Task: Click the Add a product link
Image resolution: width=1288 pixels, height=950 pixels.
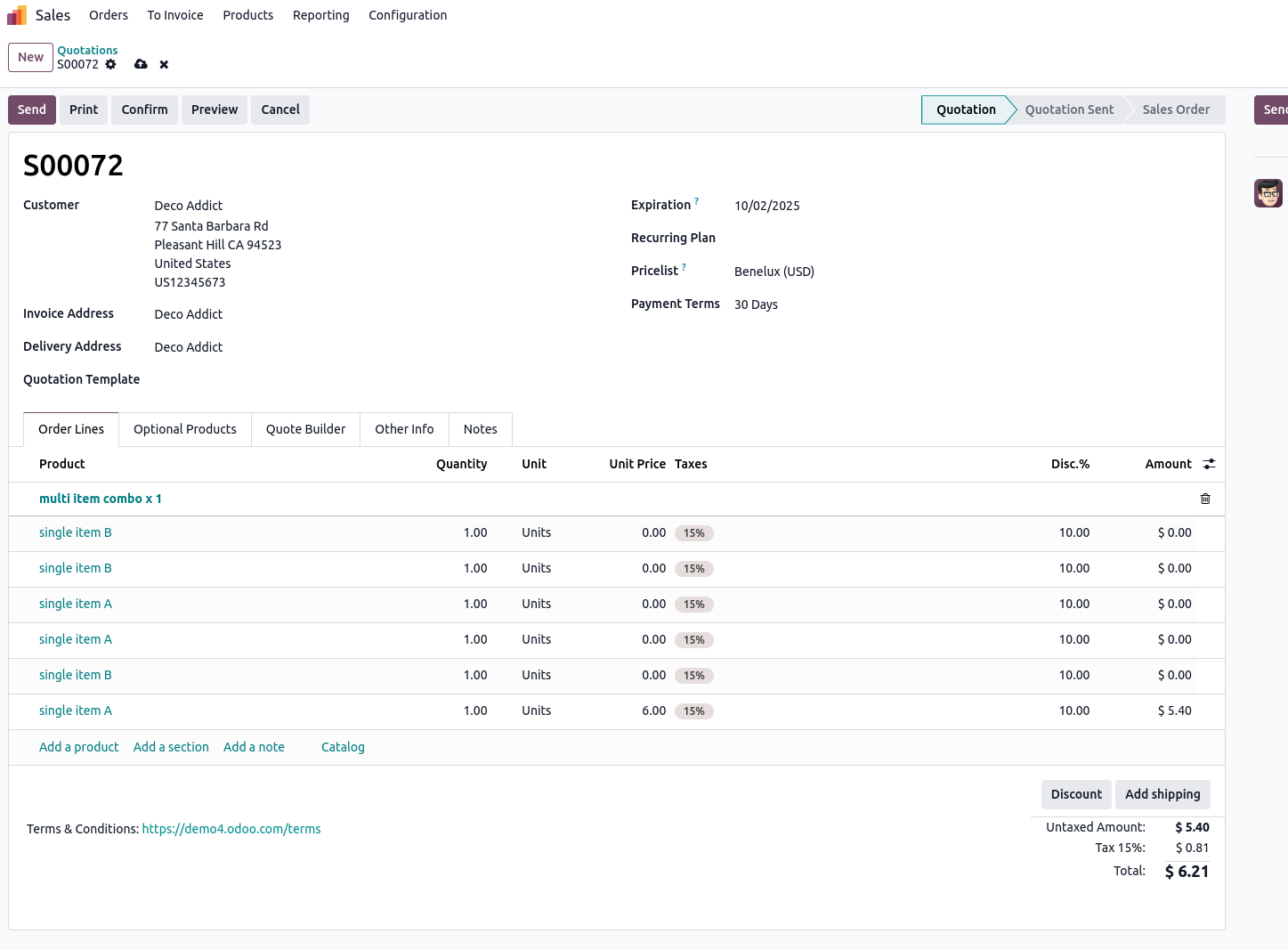Action: tap(78, 747)
